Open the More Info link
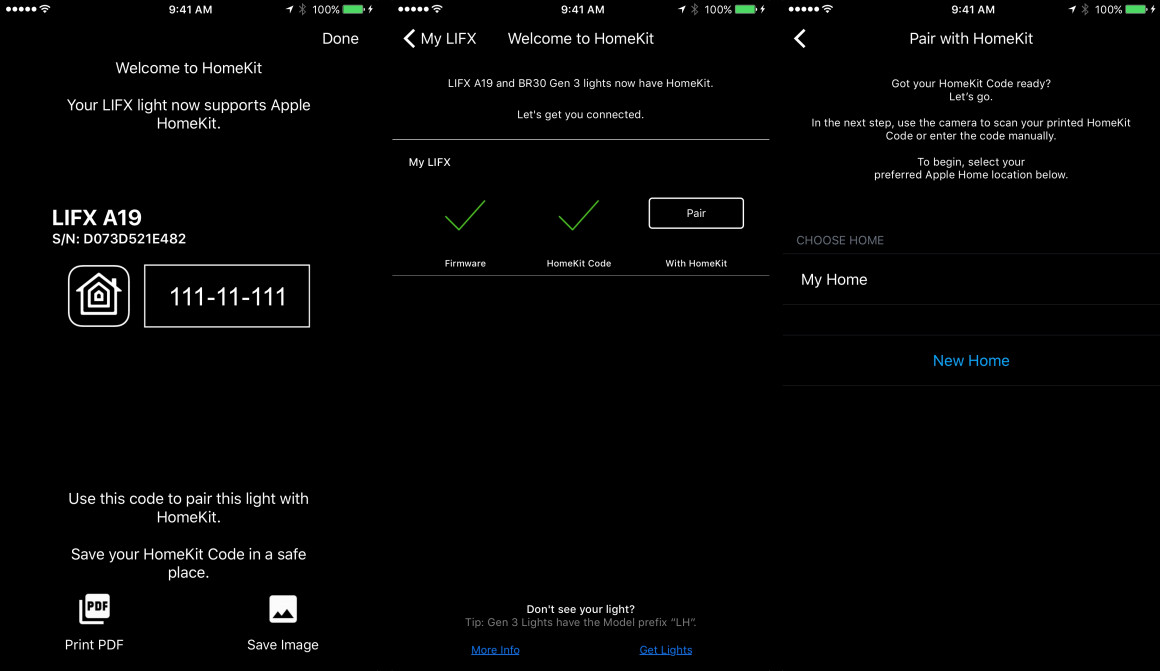This screenshot has width=1160, height=671. point(495,650)
